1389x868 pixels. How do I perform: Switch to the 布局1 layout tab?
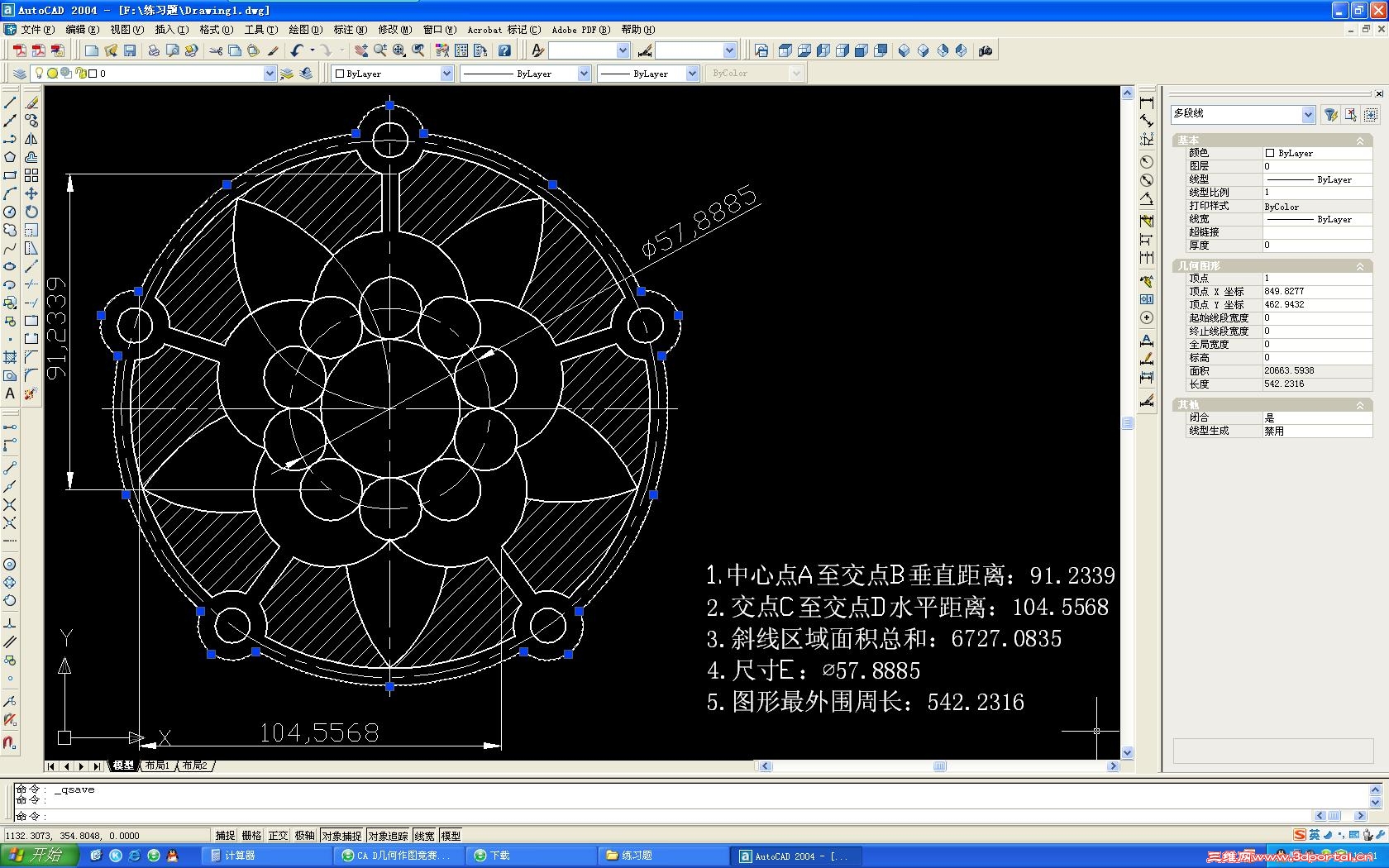[156, 765]
